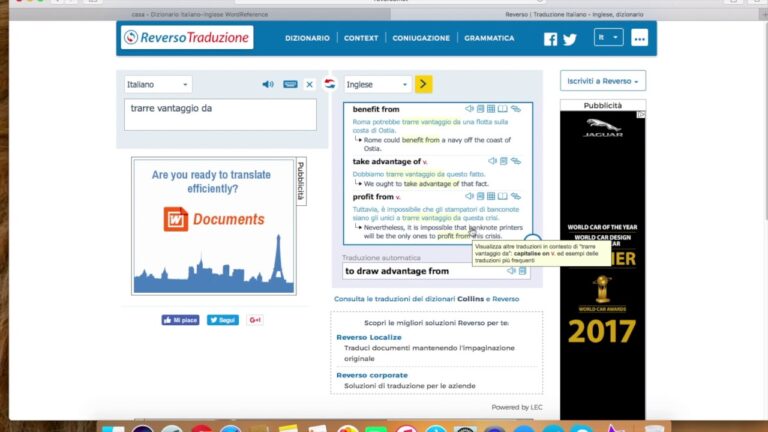Click the Documents translate ad banner

pyautogui.click(x=214, y=226)
